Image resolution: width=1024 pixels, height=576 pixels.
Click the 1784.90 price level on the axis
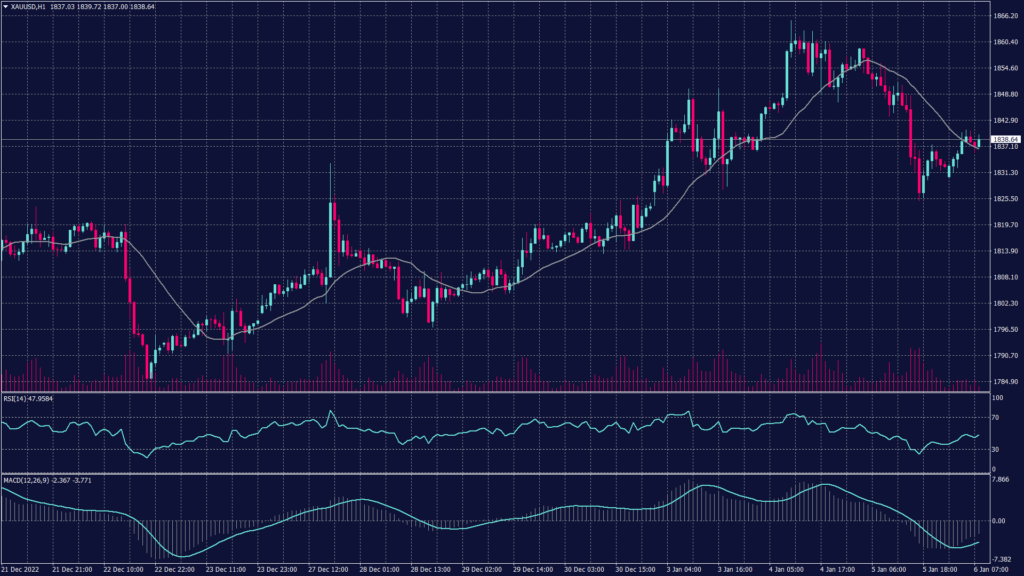tap(1003, 382)
